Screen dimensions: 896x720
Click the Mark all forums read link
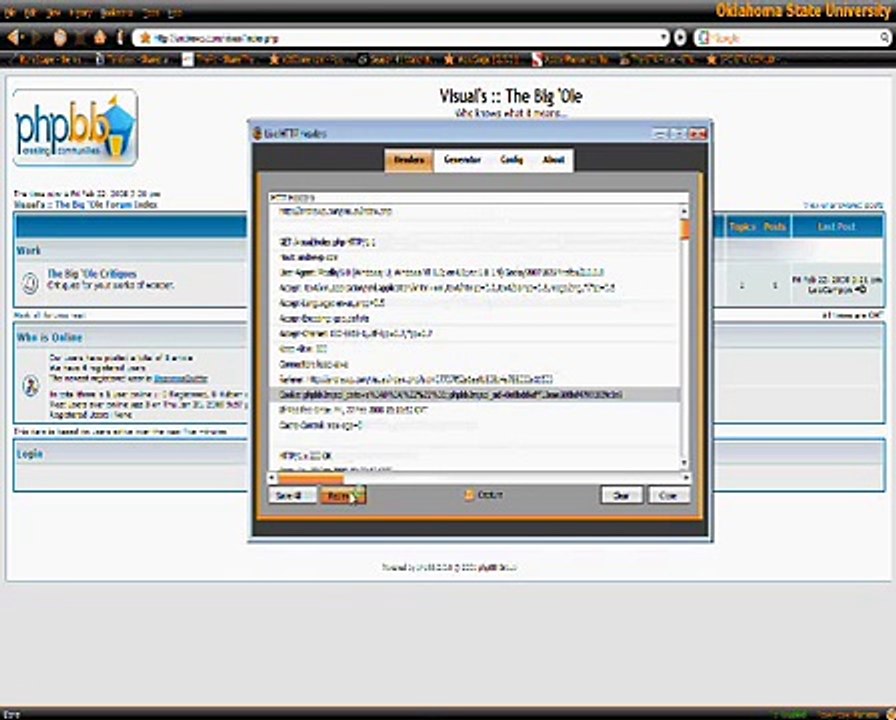coord(50,315)
